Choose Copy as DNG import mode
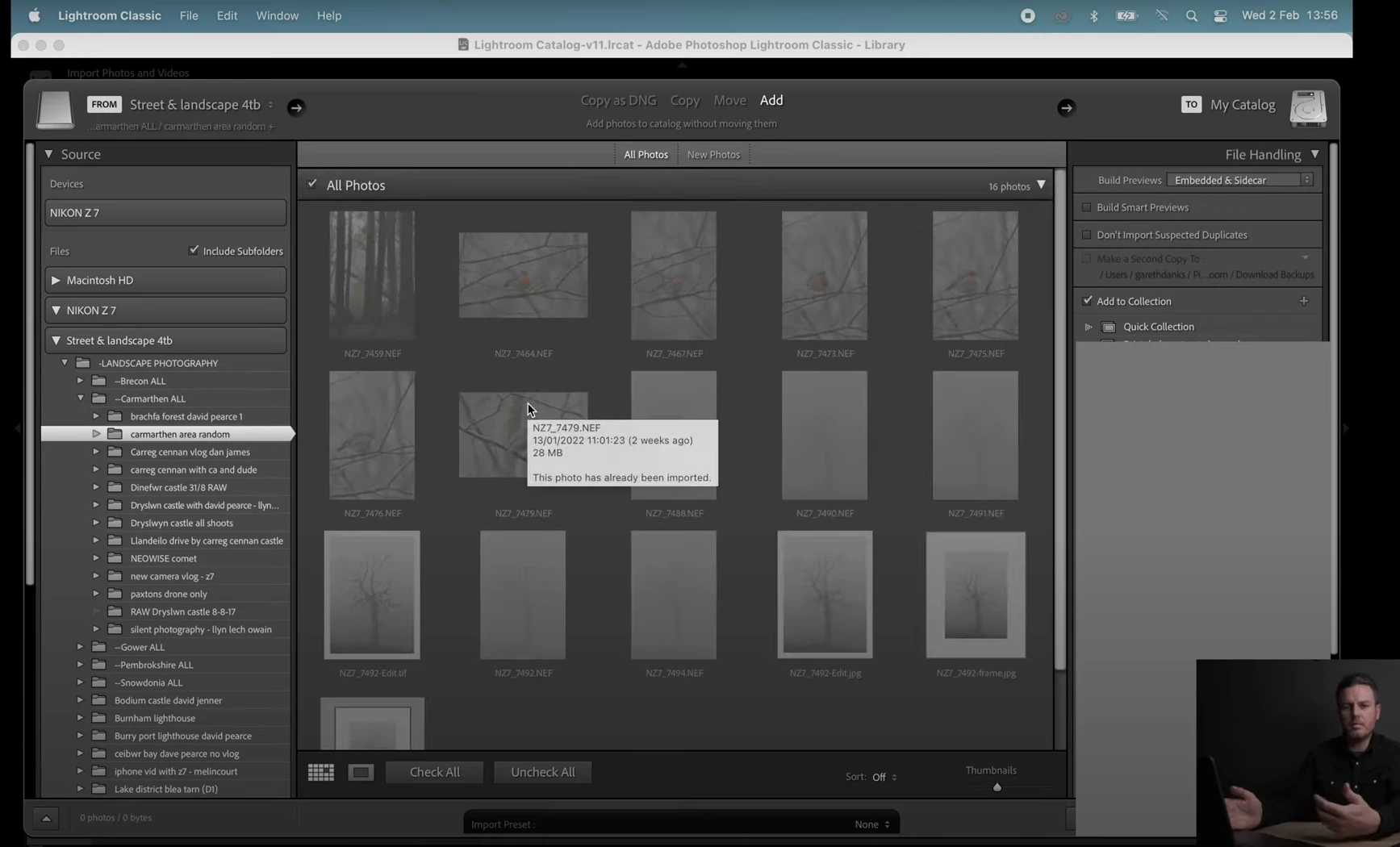 pyautogui.click(x=618, y=100)
